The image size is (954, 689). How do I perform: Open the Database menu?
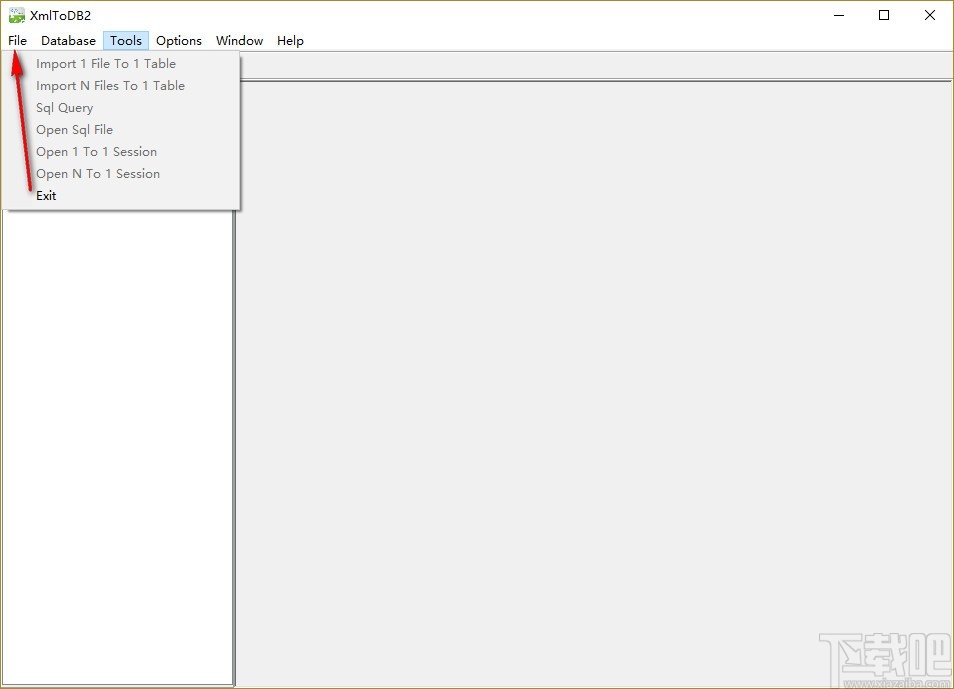(x=68, y=40)
